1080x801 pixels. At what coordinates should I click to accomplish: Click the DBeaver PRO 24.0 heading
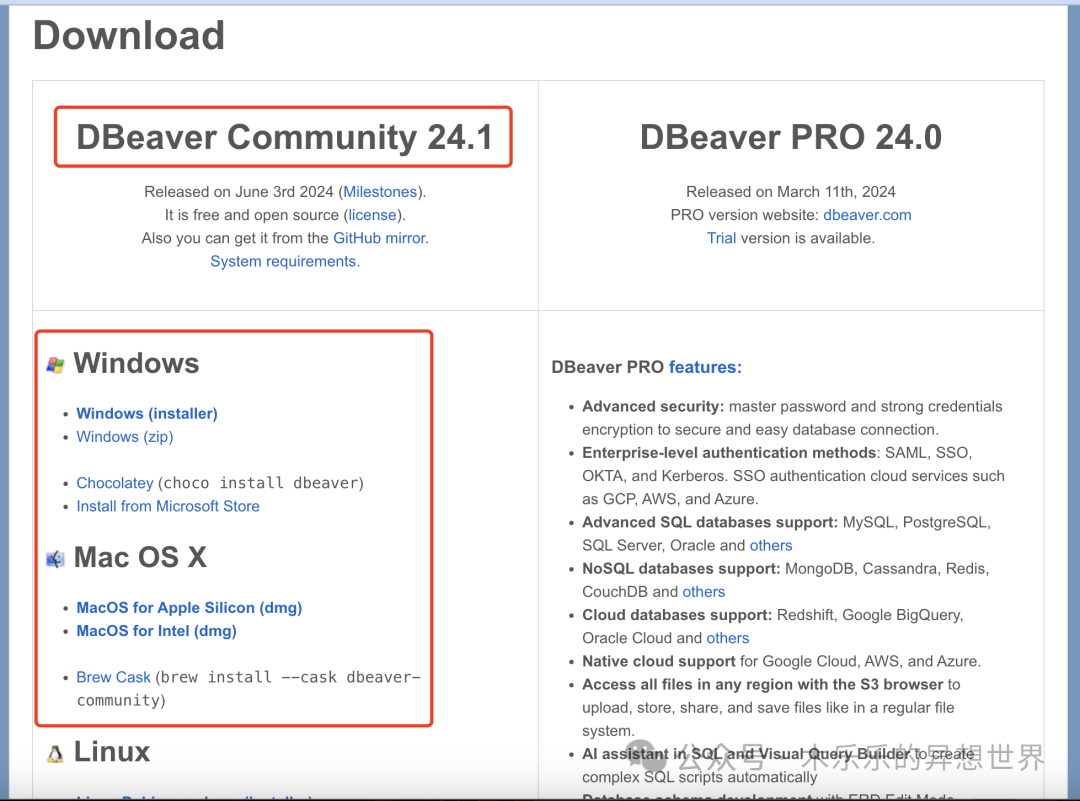(x=791, y=137)
